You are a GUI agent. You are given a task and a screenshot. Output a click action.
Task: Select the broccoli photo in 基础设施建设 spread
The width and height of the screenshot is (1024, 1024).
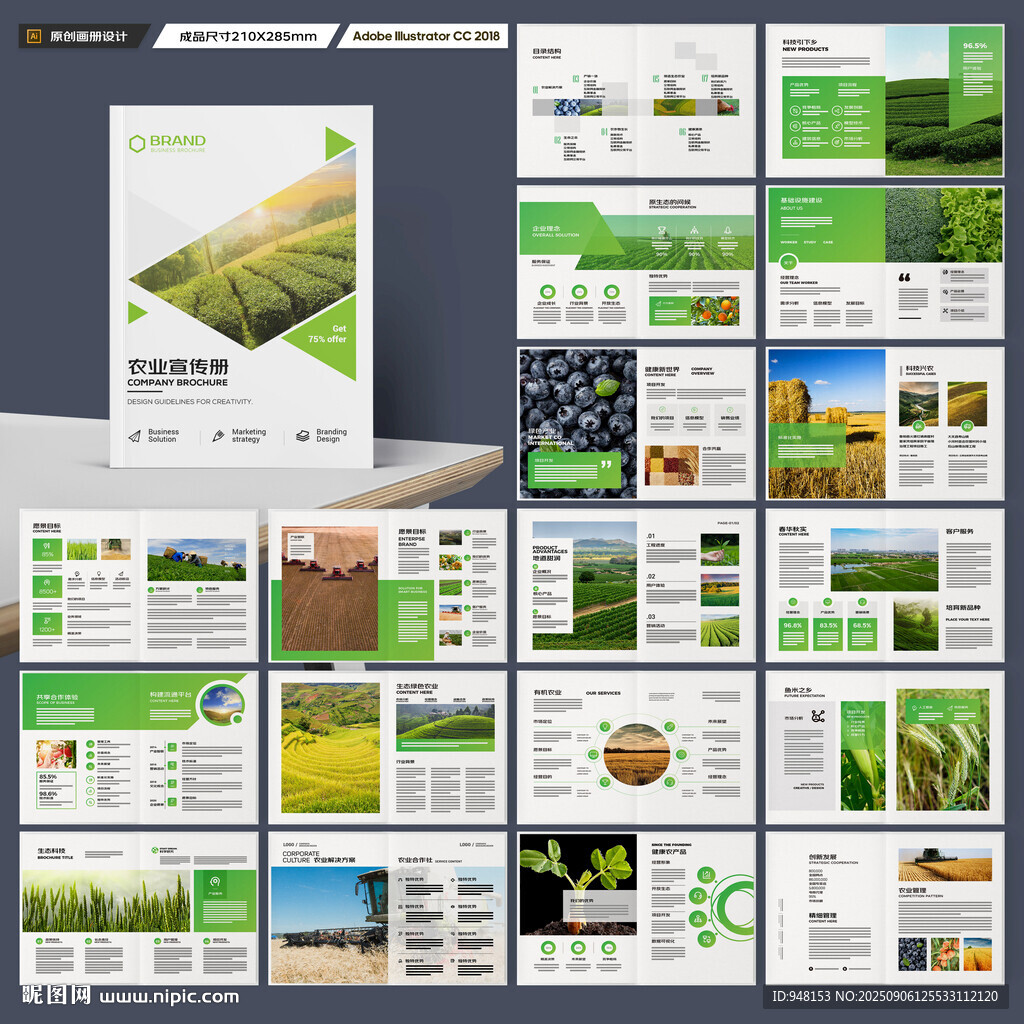tap(914, 225)
